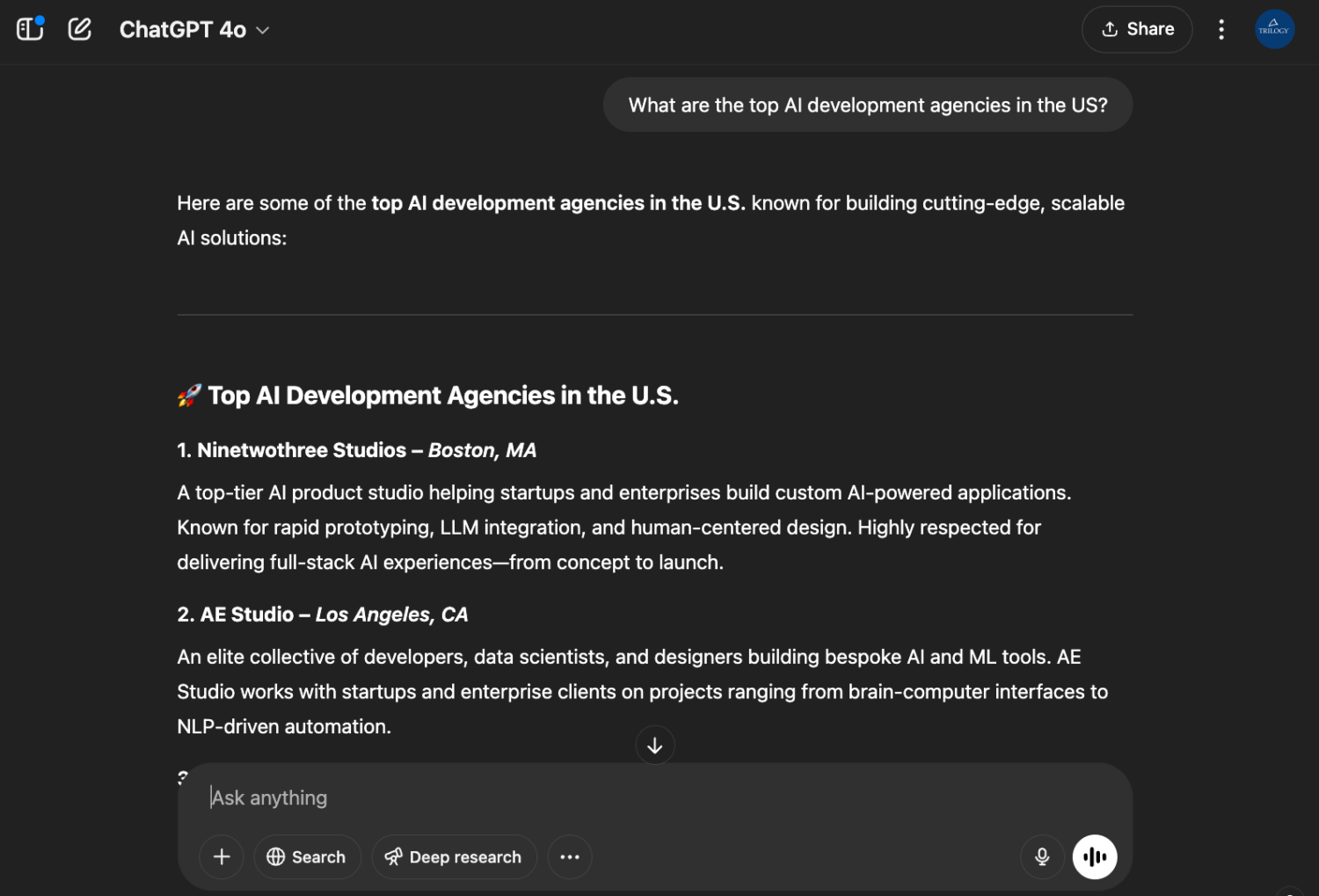Screen dimensions: 1319x896
Task: Launch voice mode with the waveform icon
Action: pyautogui.click(x=1094, y=856)
